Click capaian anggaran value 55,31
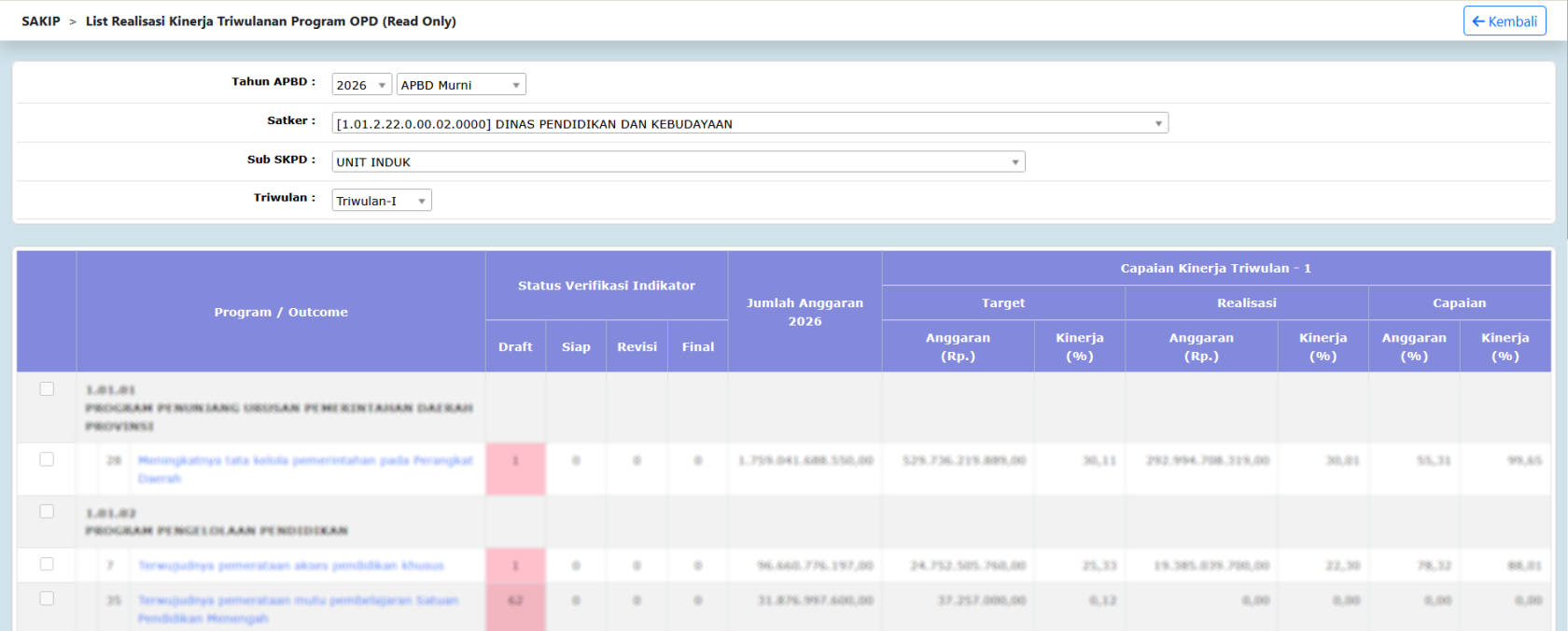The height and width of the screenshot is (631, 1568). [1433, 460]
